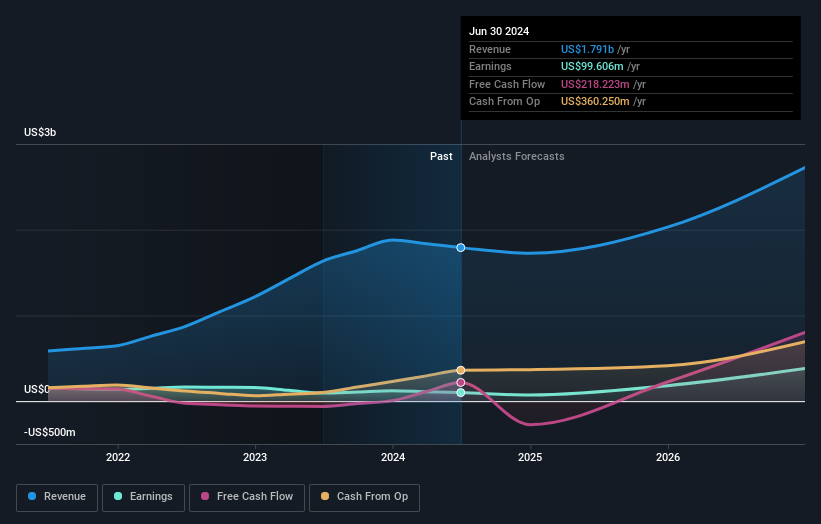Toggle the Revenue legend button
Image resolution: width=821 pixels, height=524 pixels.
[x=57, y=497]
